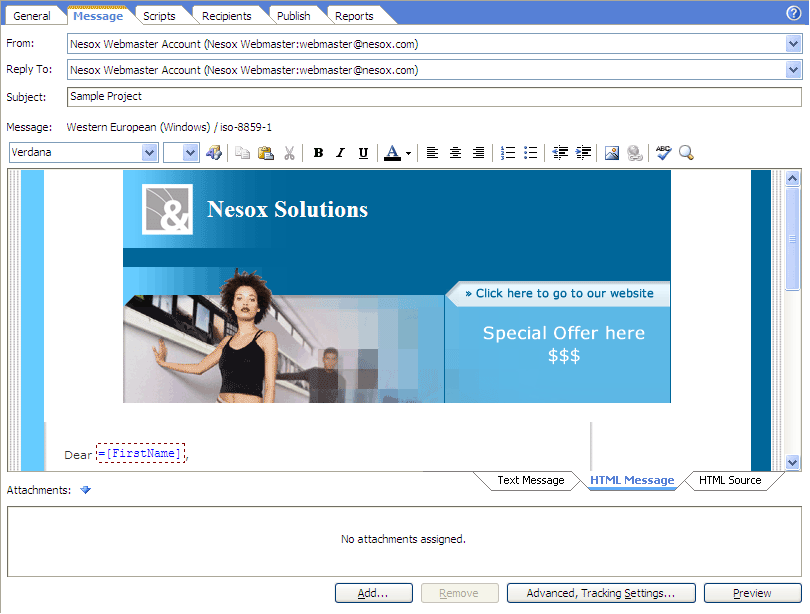Select the HTML Message view tab

point(632,480)
